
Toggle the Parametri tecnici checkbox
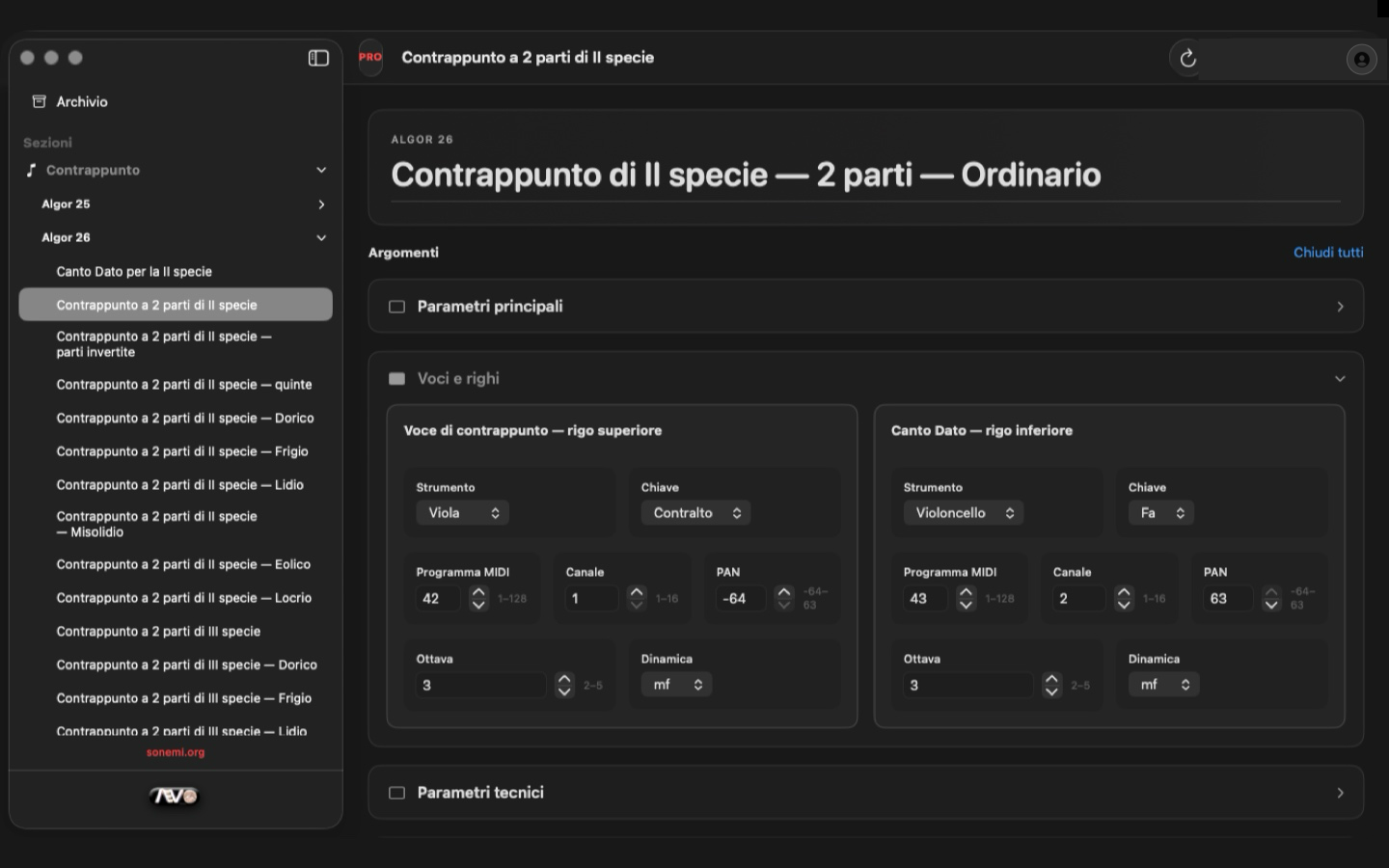[x=396, y=793]
